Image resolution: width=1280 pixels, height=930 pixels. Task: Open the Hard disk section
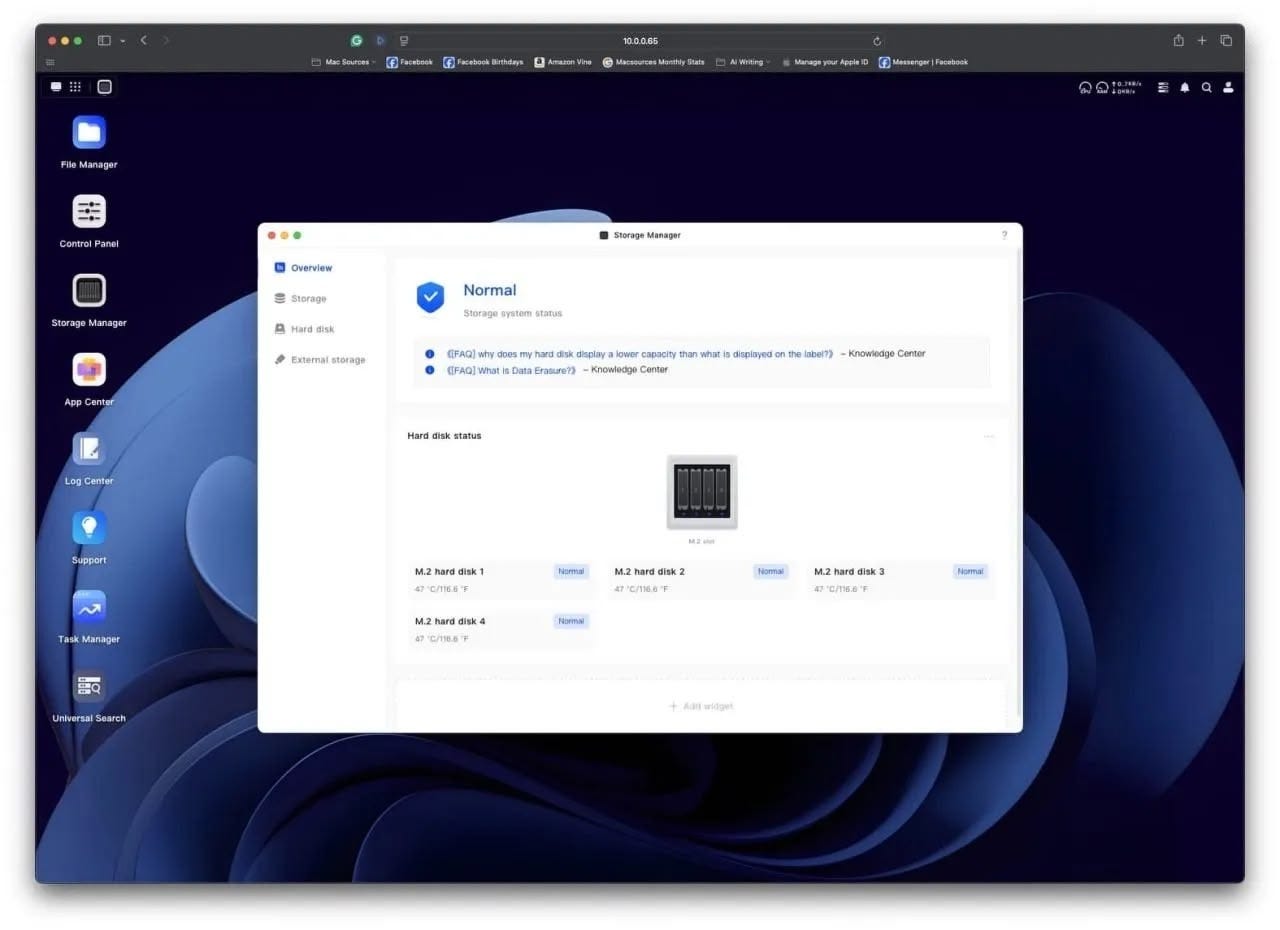[305, 329]
